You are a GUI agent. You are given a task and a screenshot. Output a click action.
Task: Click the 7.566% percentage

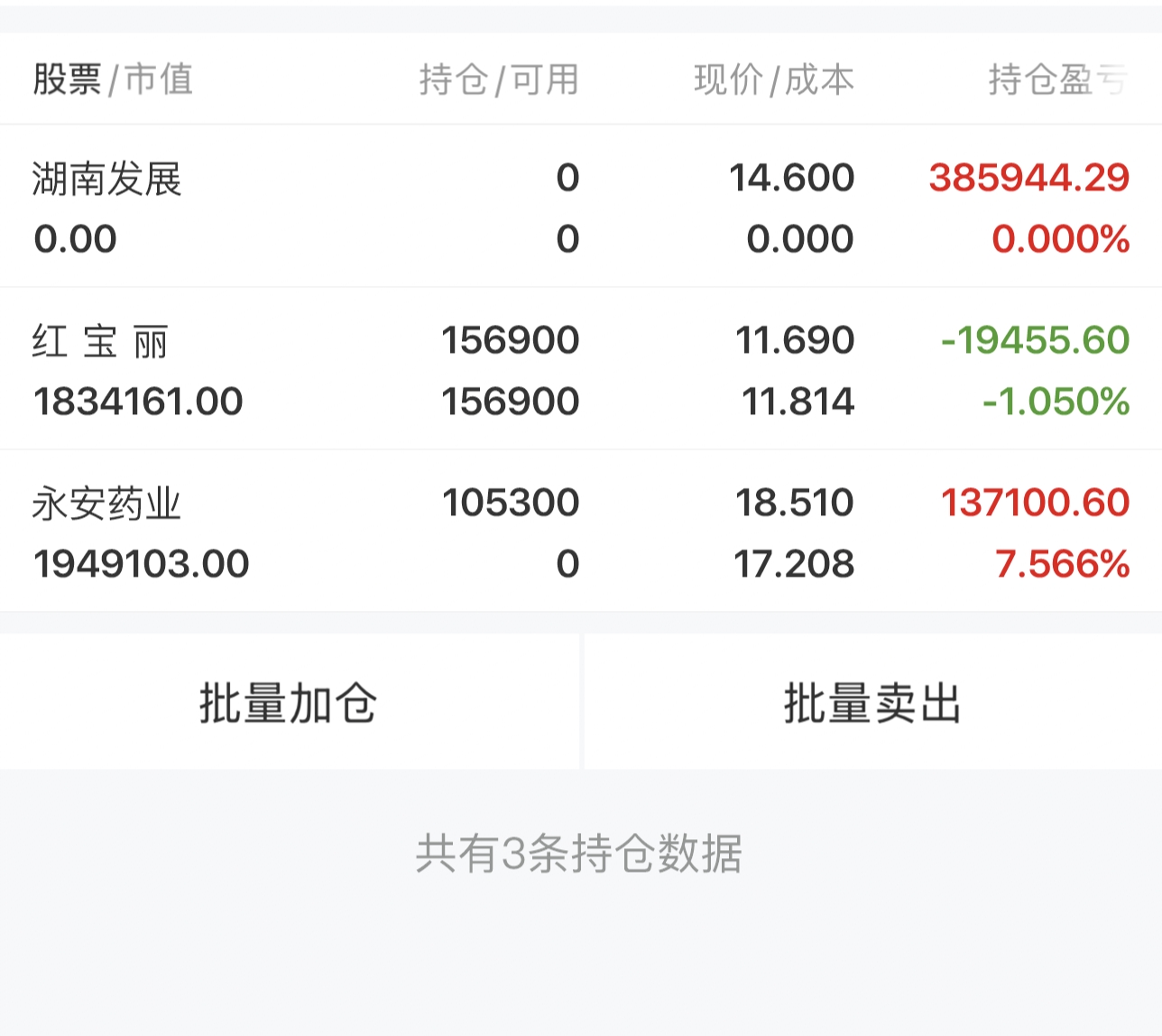(1063, 564)
